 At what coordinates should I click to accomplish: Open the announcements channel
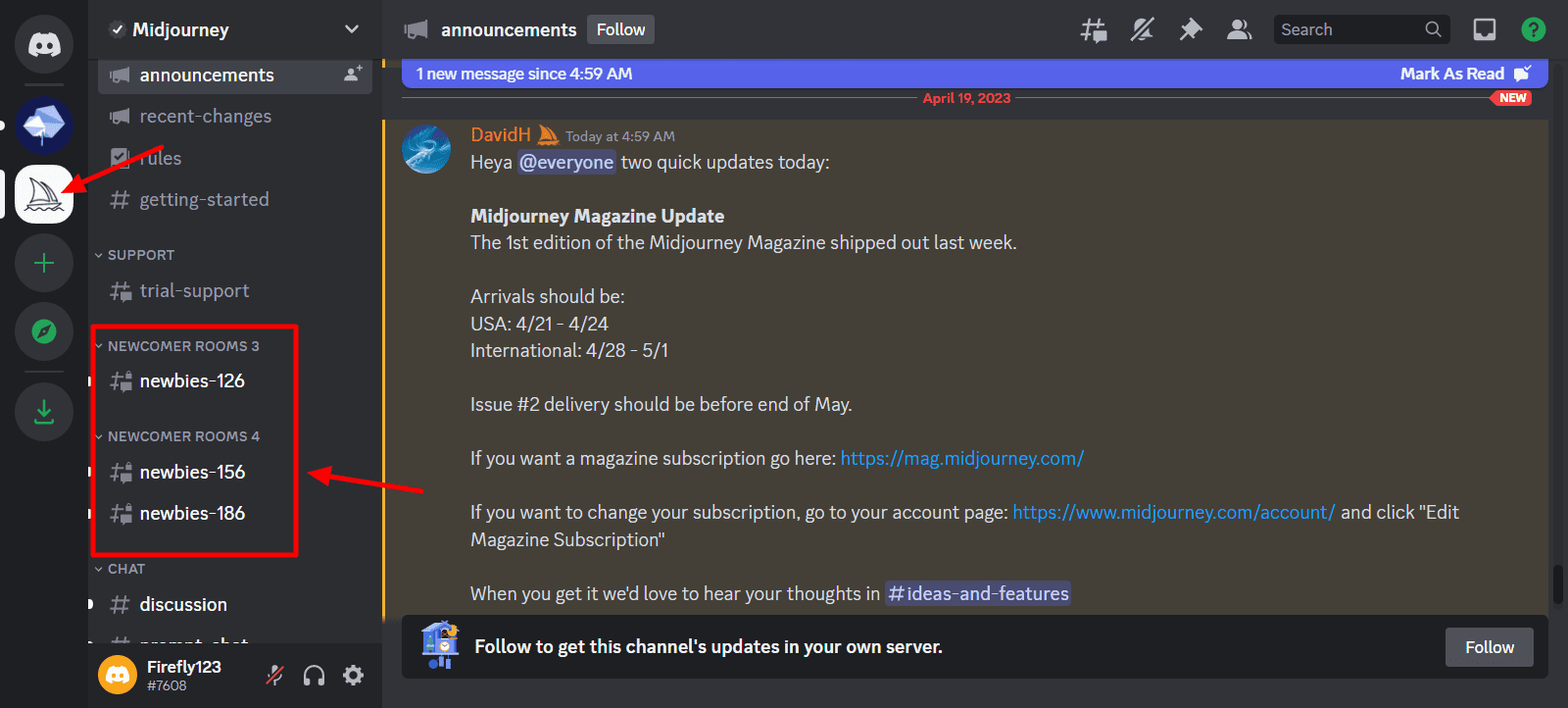pyautogui.click(x=235, y=76)
